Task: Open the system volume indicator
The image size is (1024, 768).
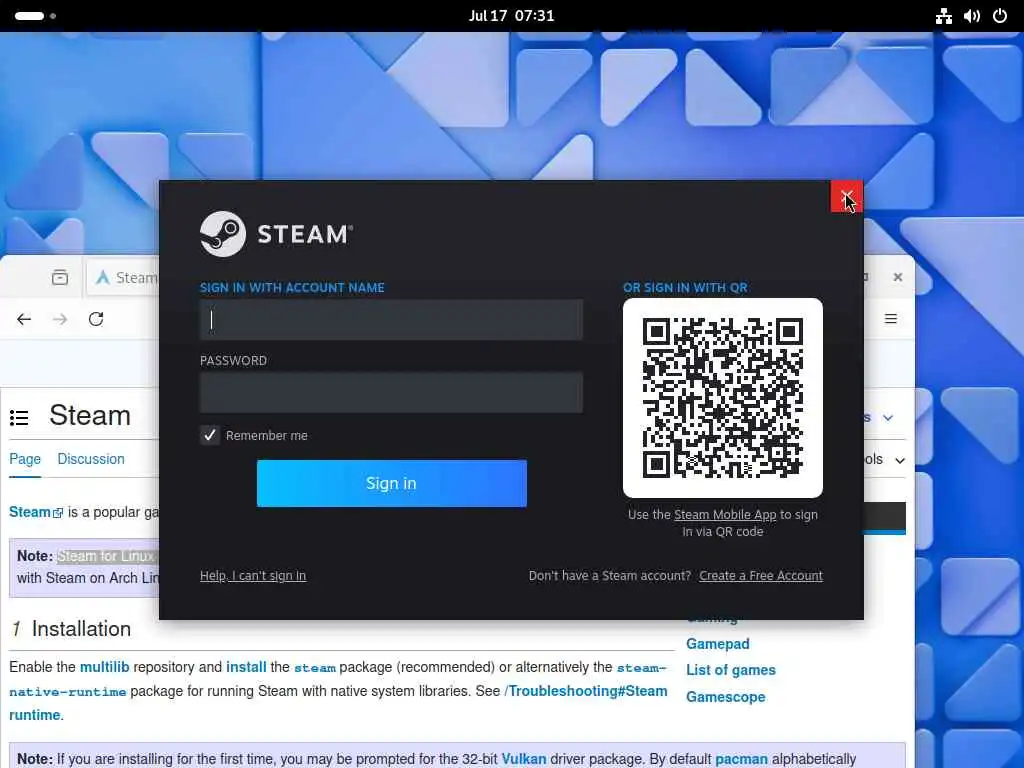Action: click(972, 16)
